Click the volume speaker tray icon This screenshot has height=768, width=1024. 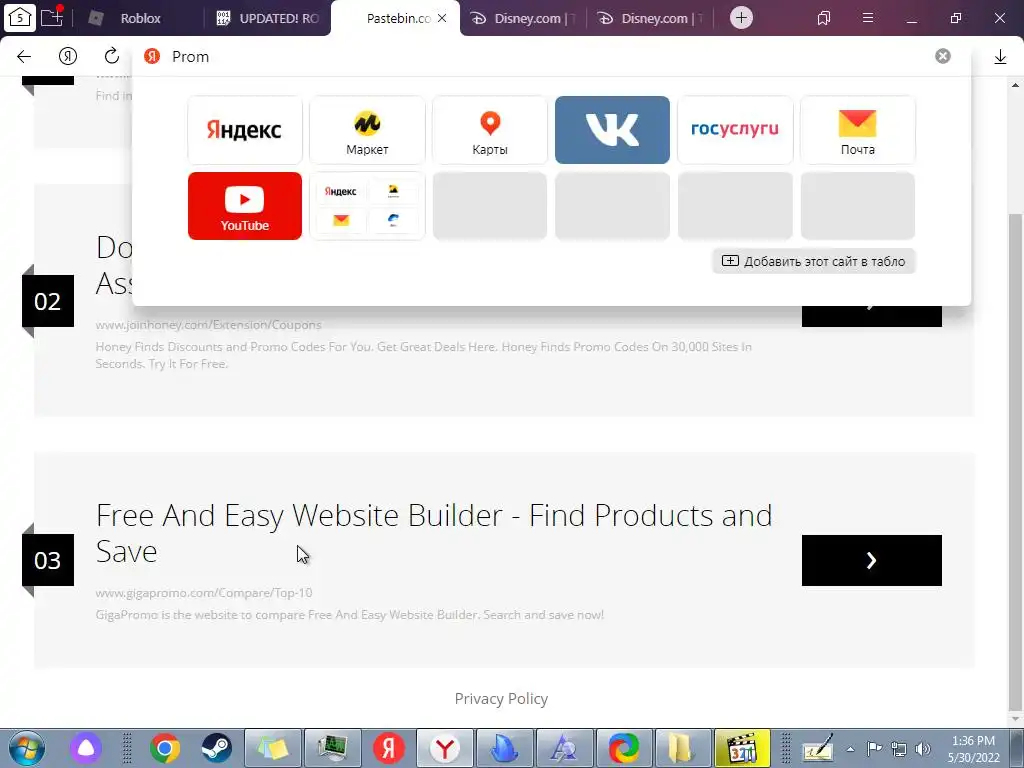(x=923, y=748)
